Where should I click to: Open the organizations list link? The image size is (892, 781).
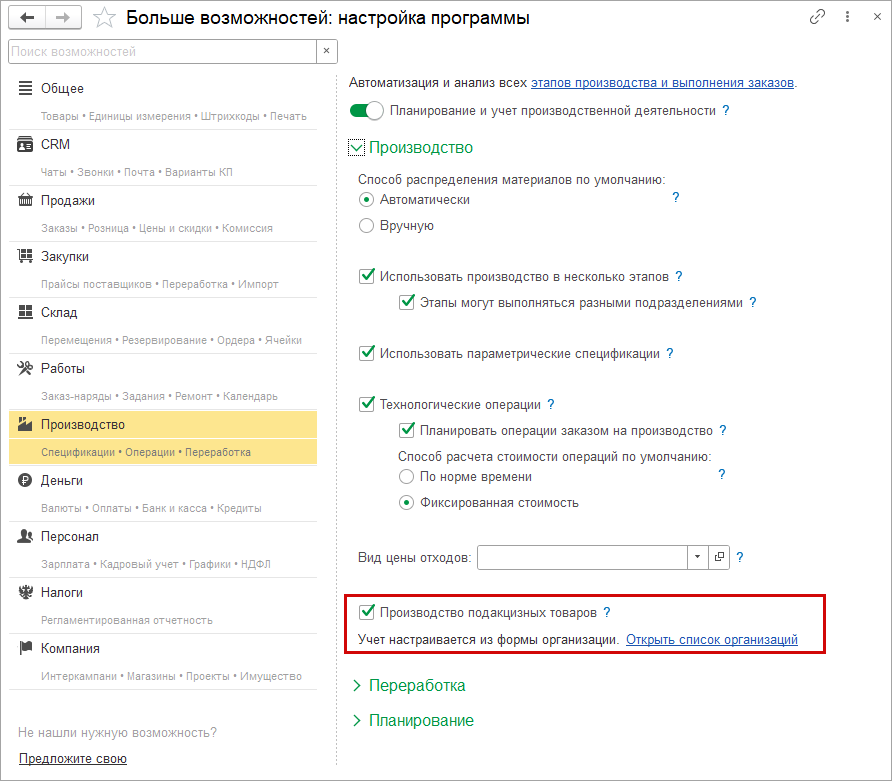click(x=711, y=639)
